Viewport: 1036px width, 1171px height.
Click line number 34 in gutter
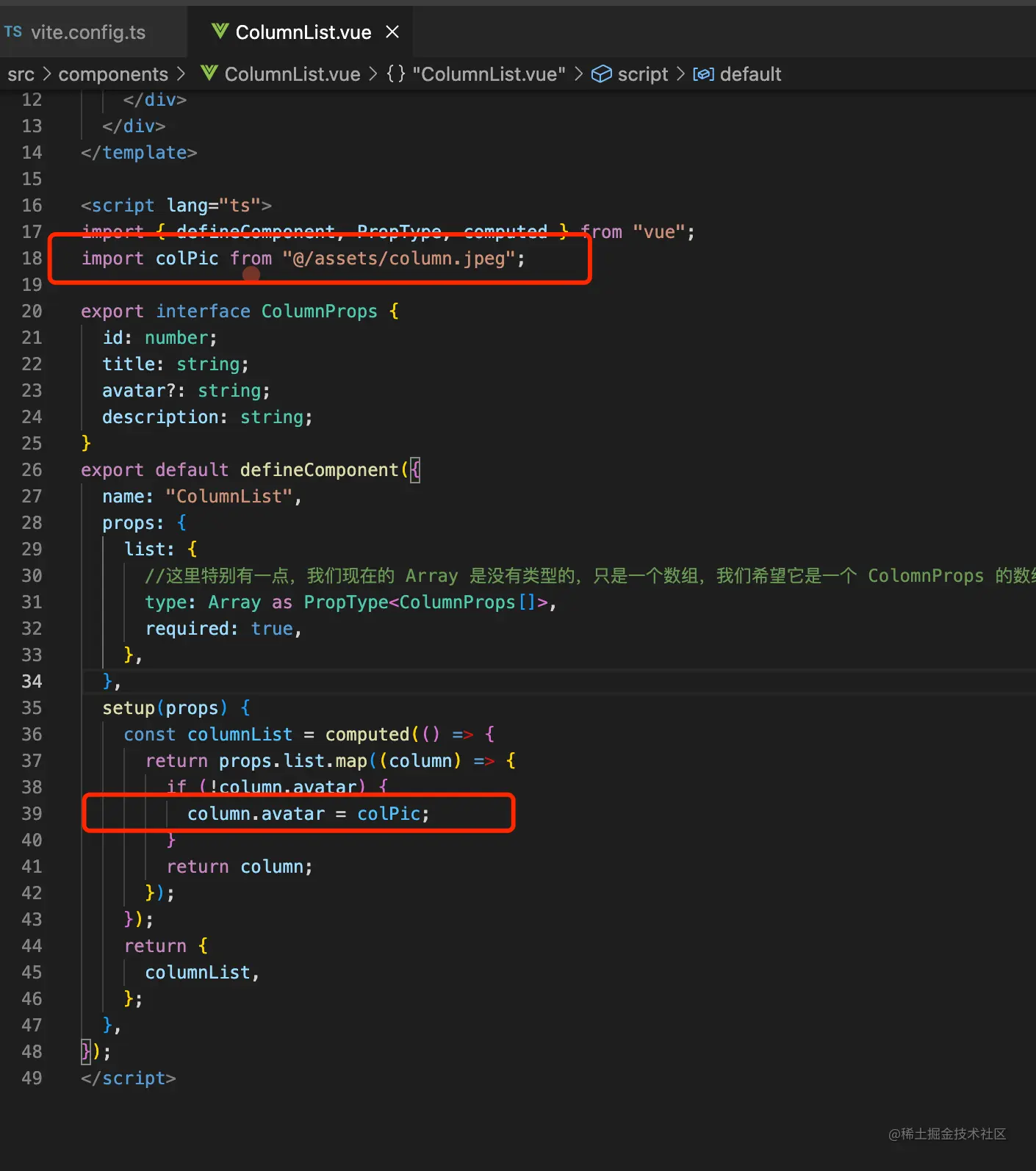(32, 682)
